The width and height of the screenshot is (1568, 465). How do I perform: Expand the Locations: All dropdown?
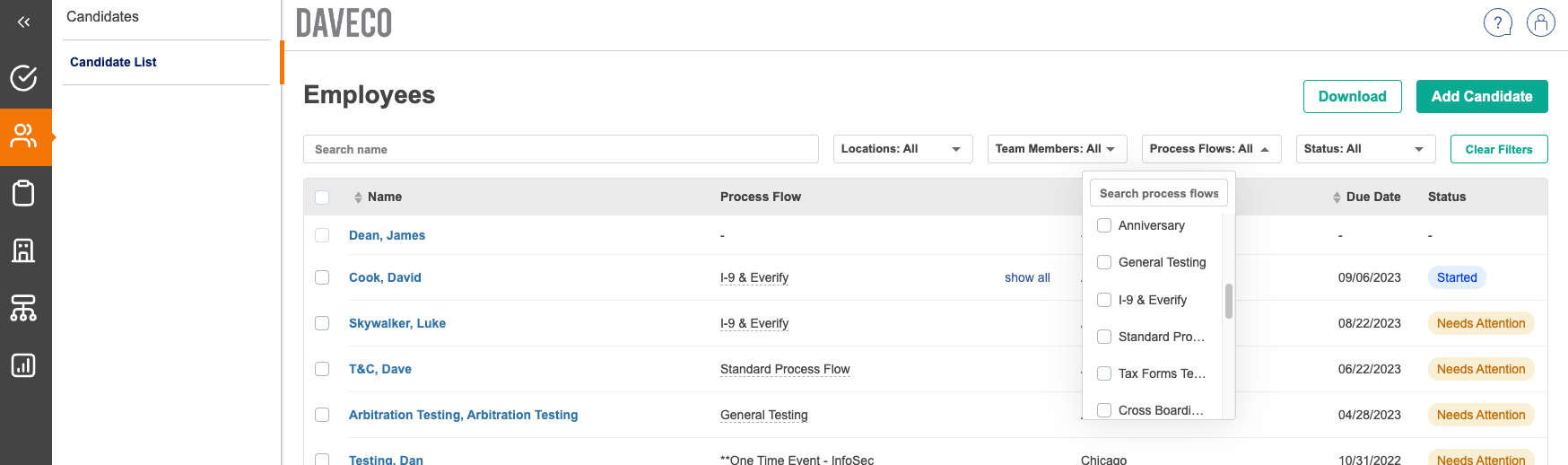click(902, 149)
